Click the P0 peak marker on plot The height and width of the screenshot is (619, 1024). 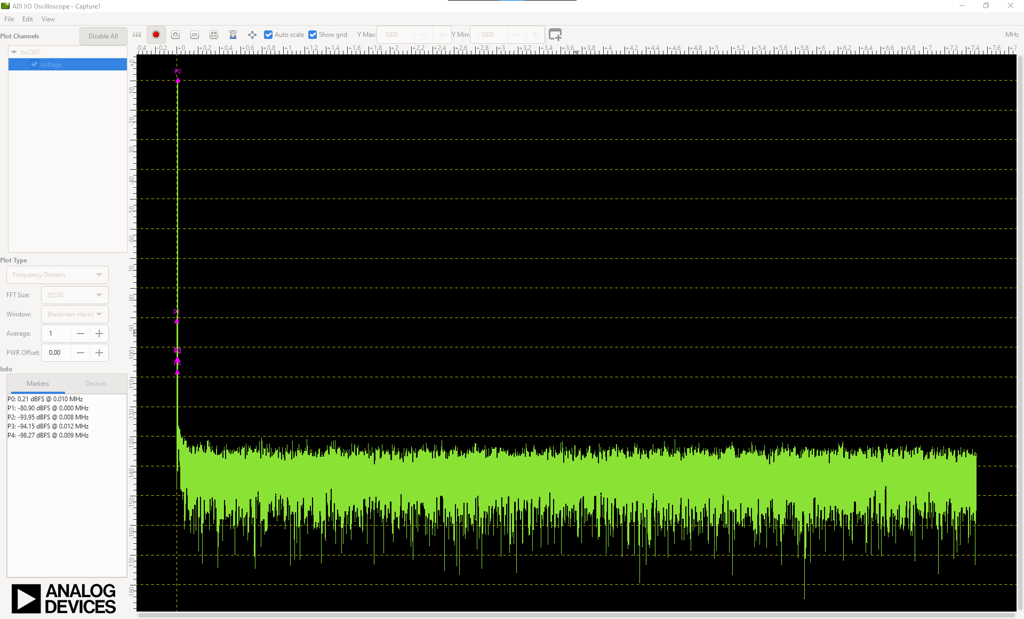[x=178, y=80]
